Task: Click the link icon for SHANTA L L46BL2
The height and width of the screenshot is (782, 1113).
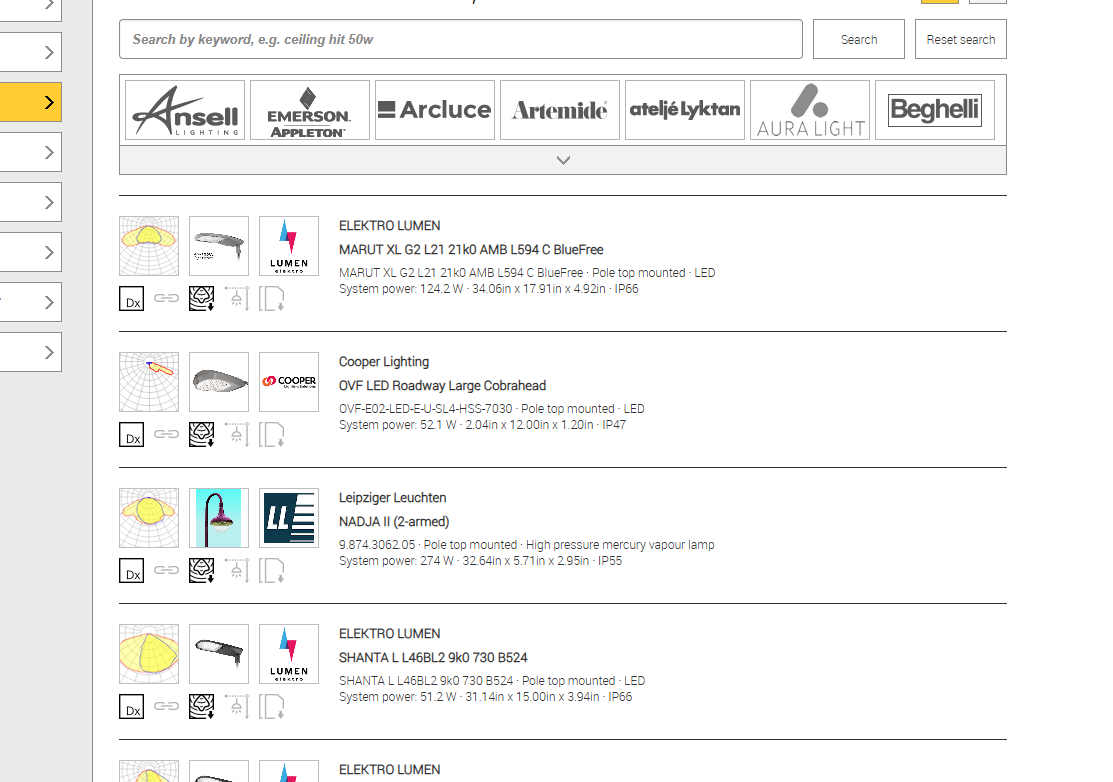Action: click(x=166, y=706)
